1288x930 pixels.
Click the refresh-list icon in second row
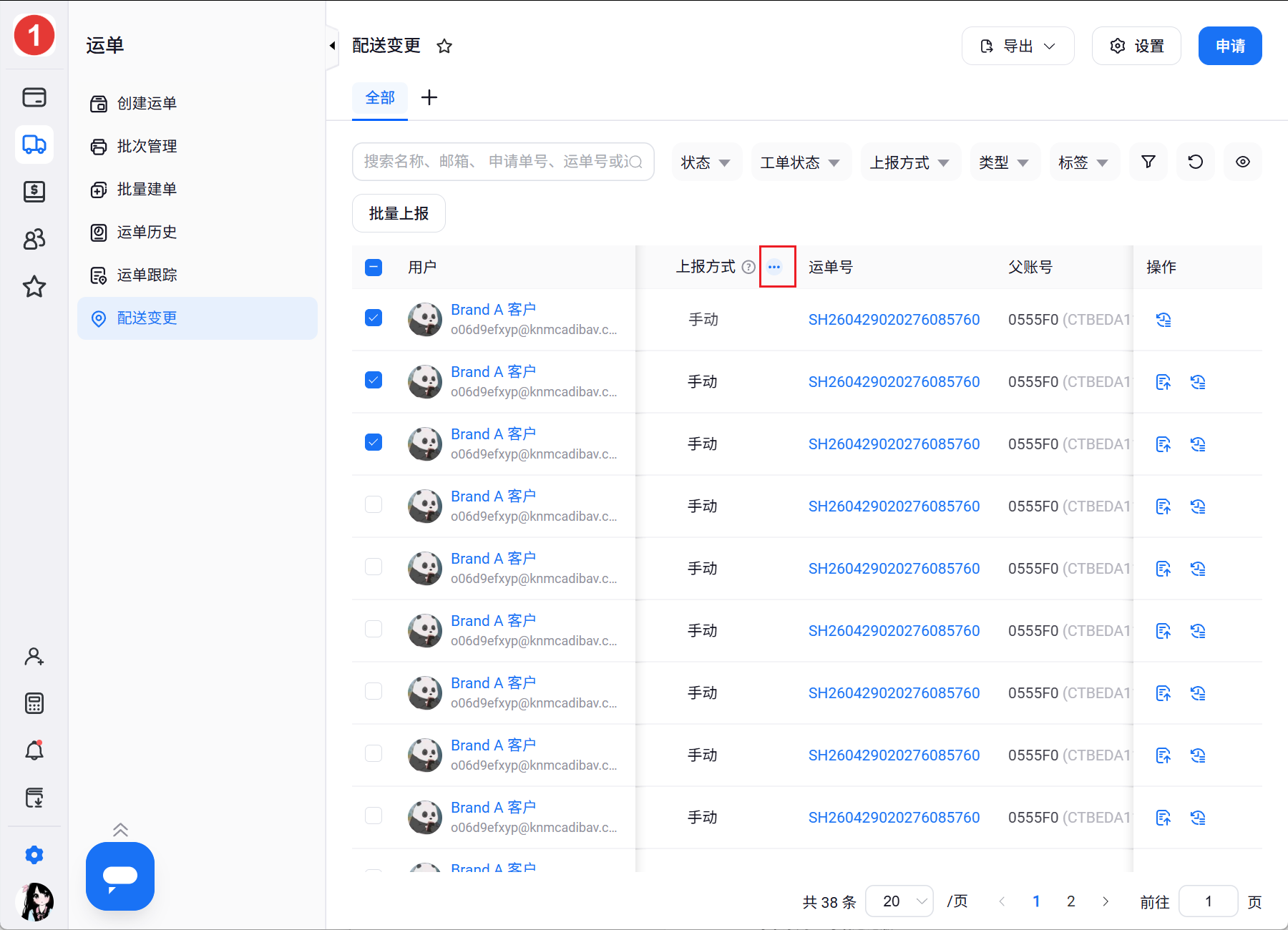pyautogui.click(x=1198, y=382)
